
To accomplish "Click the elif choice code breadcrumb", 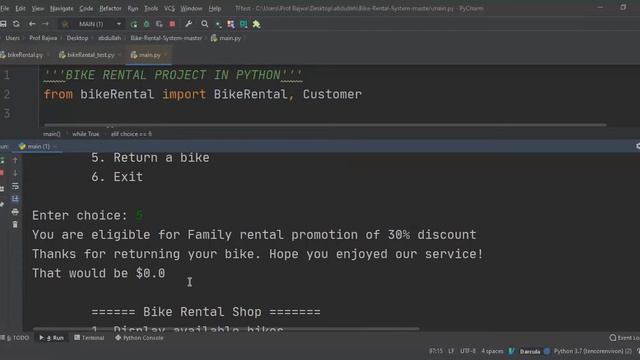I will [x=131, y=134].
